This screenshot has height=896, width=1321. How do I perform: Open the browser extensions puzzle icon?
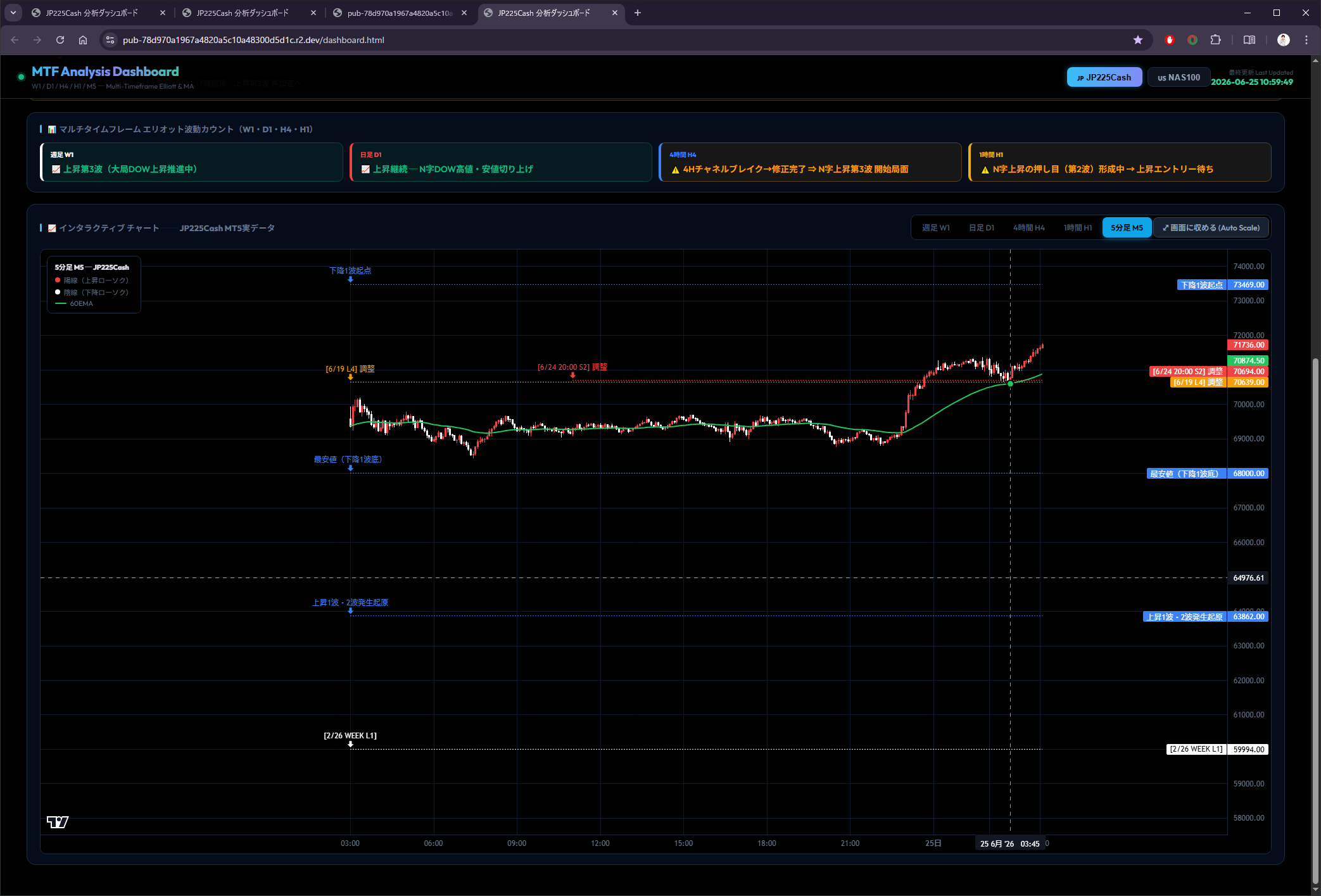pyautogui.click(x=1215, y=40)
